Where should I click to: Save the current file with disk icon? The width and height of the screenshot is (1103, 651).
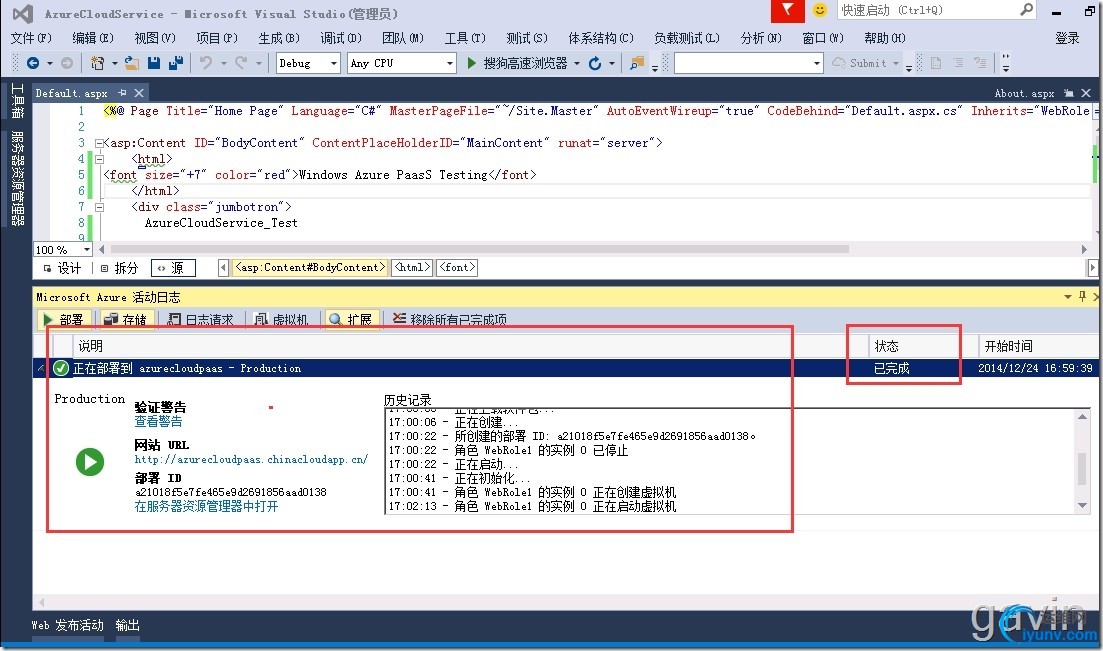tap(154, 63)
